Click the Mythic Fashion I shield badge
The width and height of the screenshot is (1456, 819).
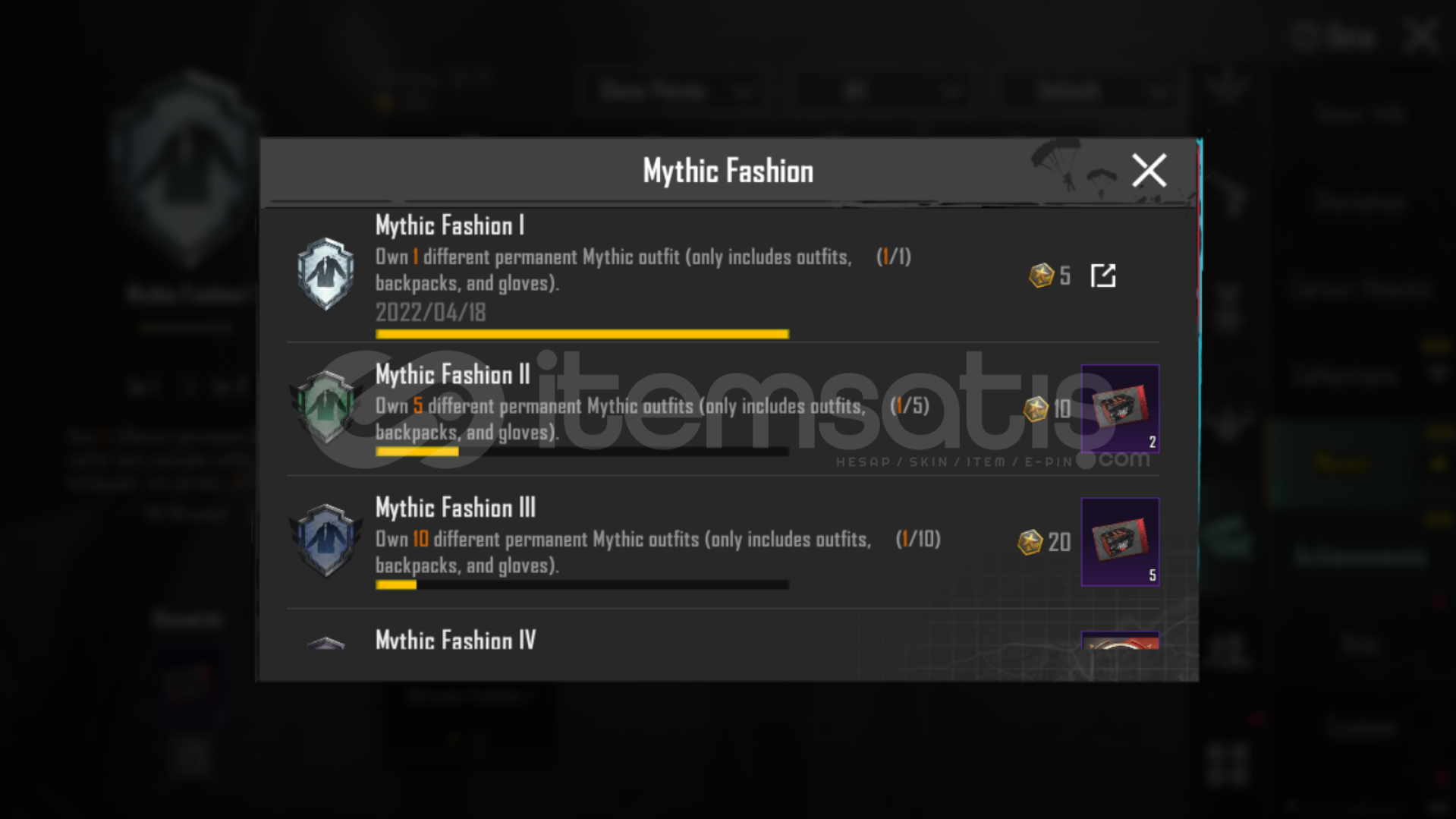(325, 274)
